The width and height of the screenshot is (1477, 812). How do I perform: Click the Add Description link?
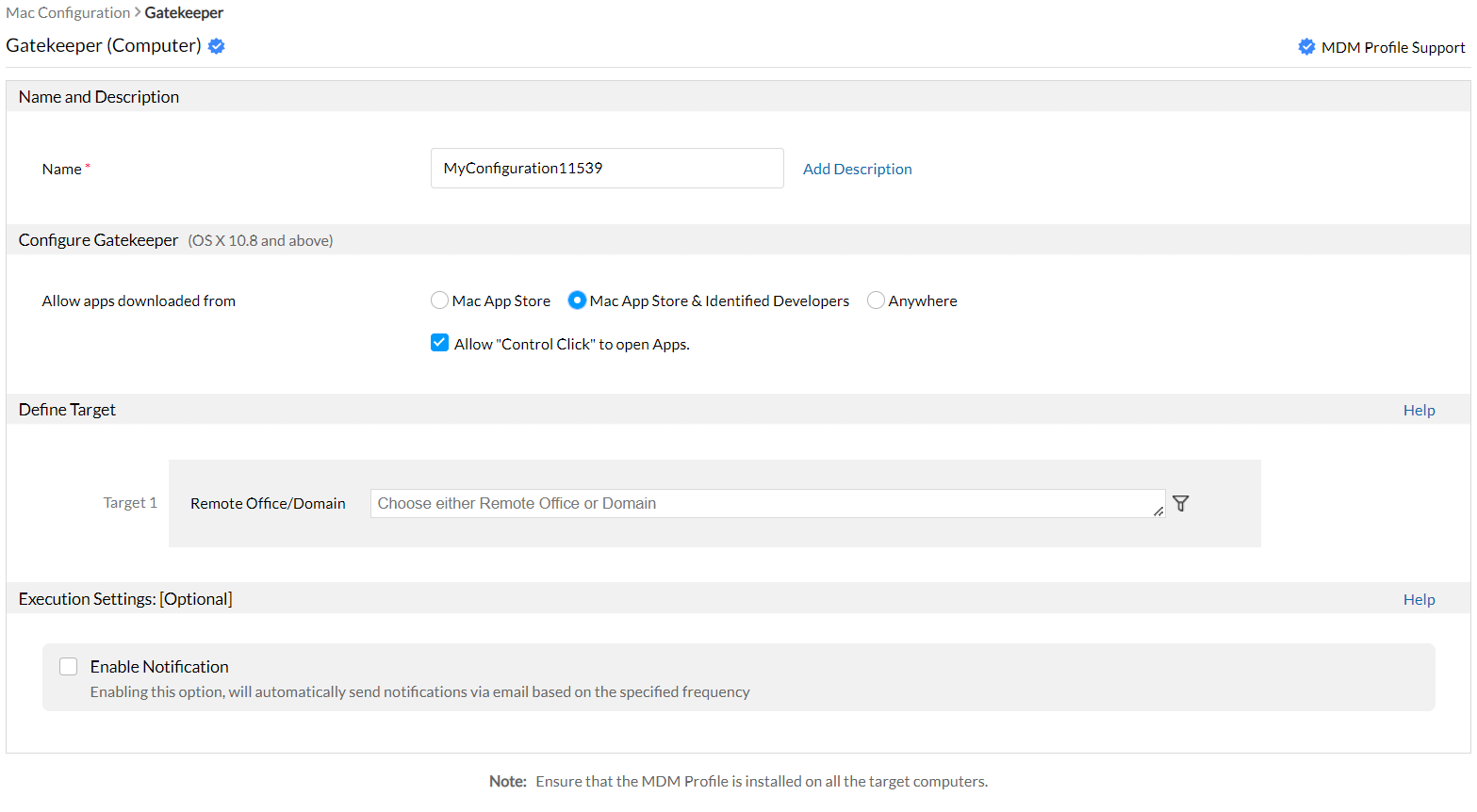pos(857,170)
